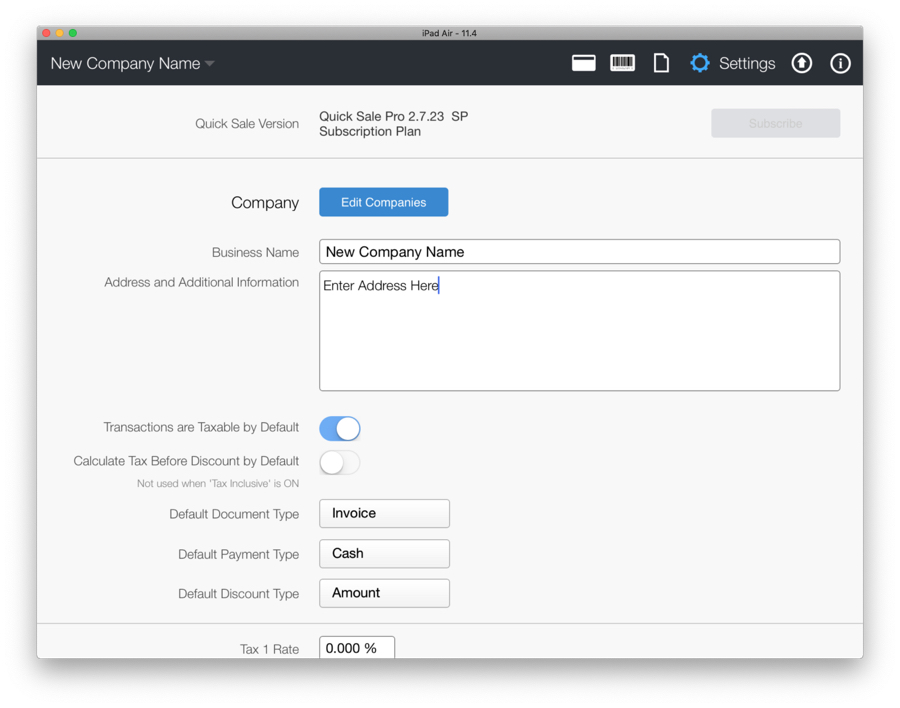Click the Business Name text field
This screenshot has height=708, width=900.
[x=579, y=252]
